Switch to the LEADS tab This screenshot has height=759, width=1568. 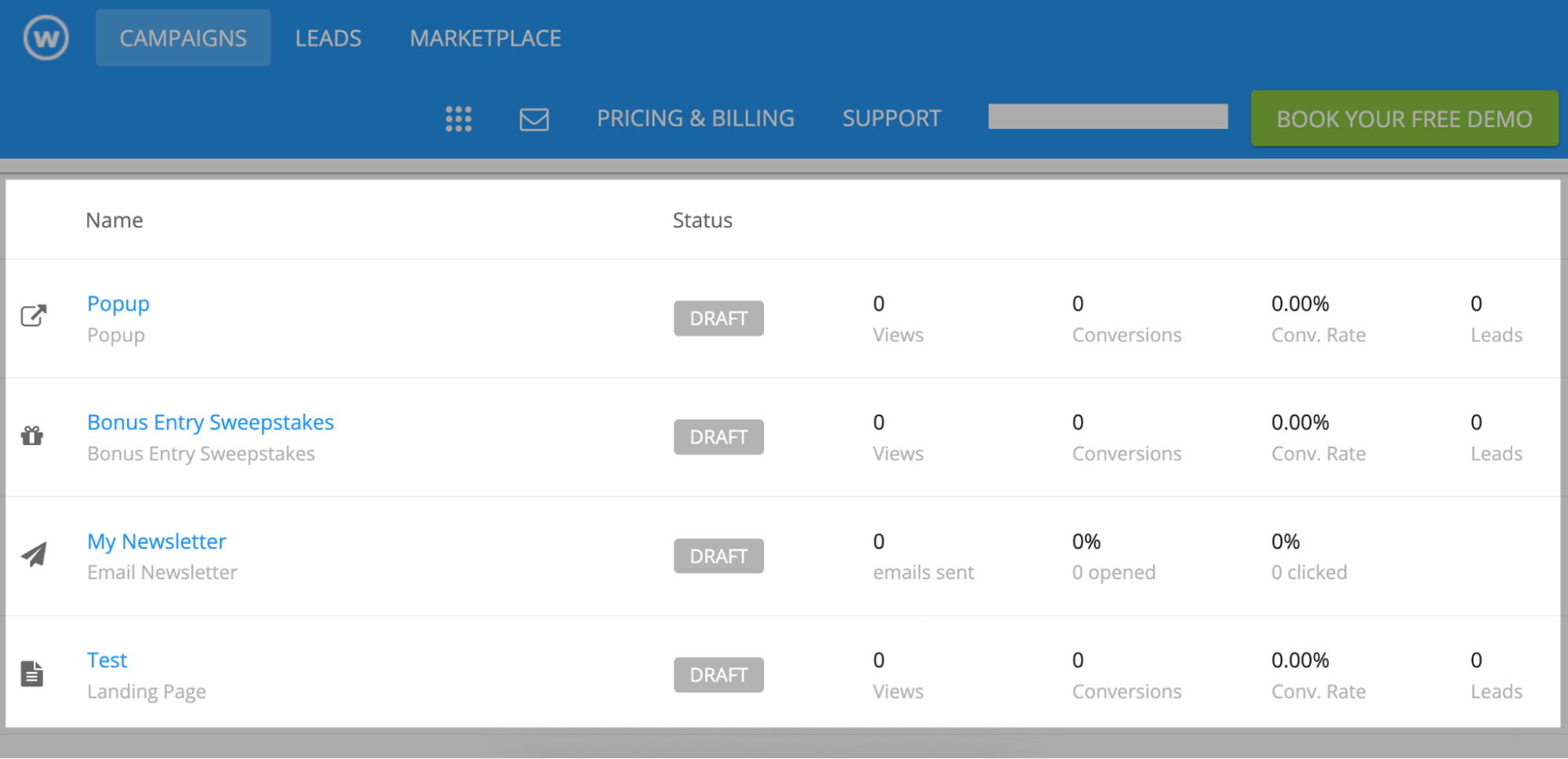point(328,37)
